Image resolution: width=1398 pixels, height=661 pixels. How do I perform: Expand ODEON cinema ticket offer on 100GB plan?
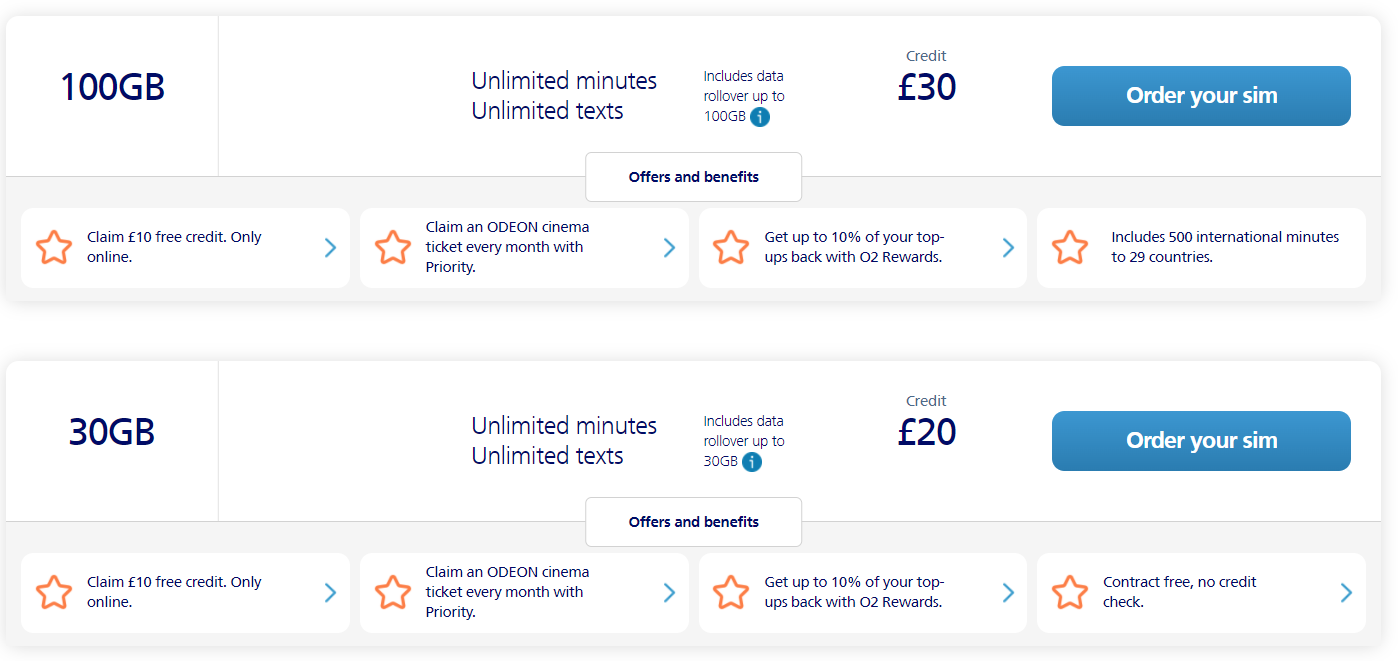point(669,248)
